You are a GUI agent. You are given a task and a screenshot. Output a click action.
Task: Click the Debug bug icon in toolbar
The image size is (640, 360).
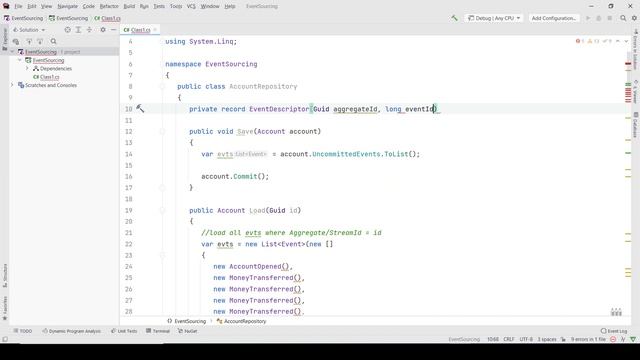point(599,18)
